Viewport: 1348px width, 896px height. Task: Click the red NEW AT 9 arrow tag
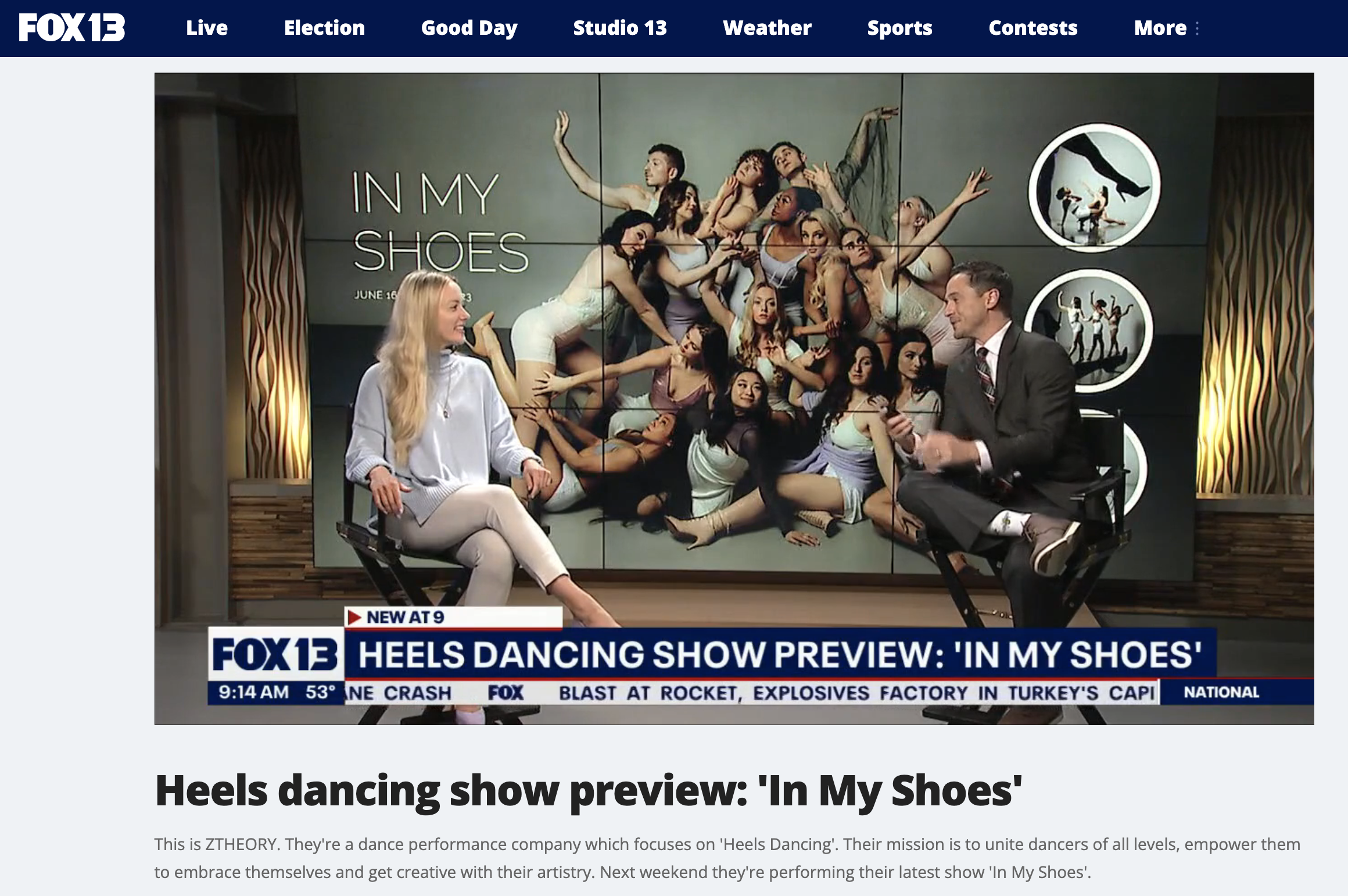click(354, 618)
